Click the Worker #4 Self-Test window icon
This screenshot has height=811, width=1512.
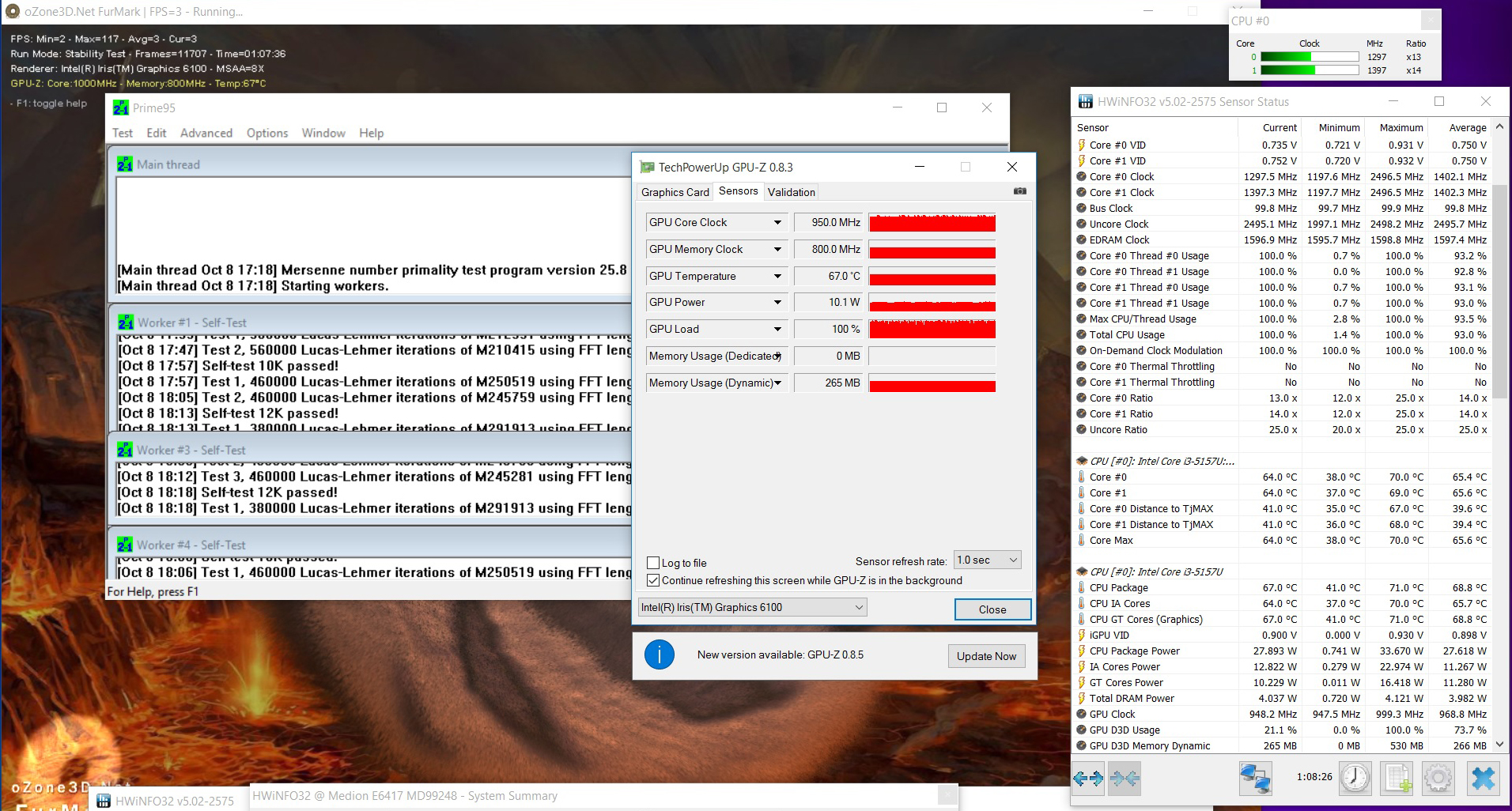[125, 545]
